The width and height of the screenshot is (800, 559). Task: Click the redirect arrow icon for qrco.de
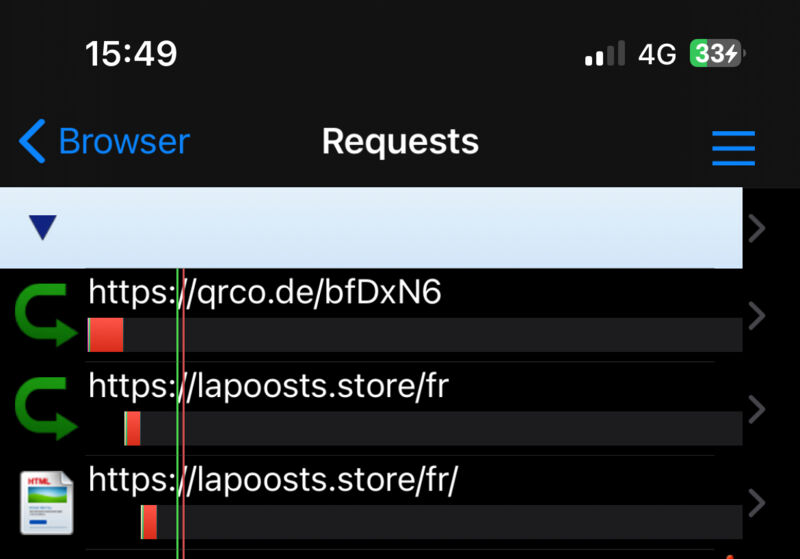(46, 315)
